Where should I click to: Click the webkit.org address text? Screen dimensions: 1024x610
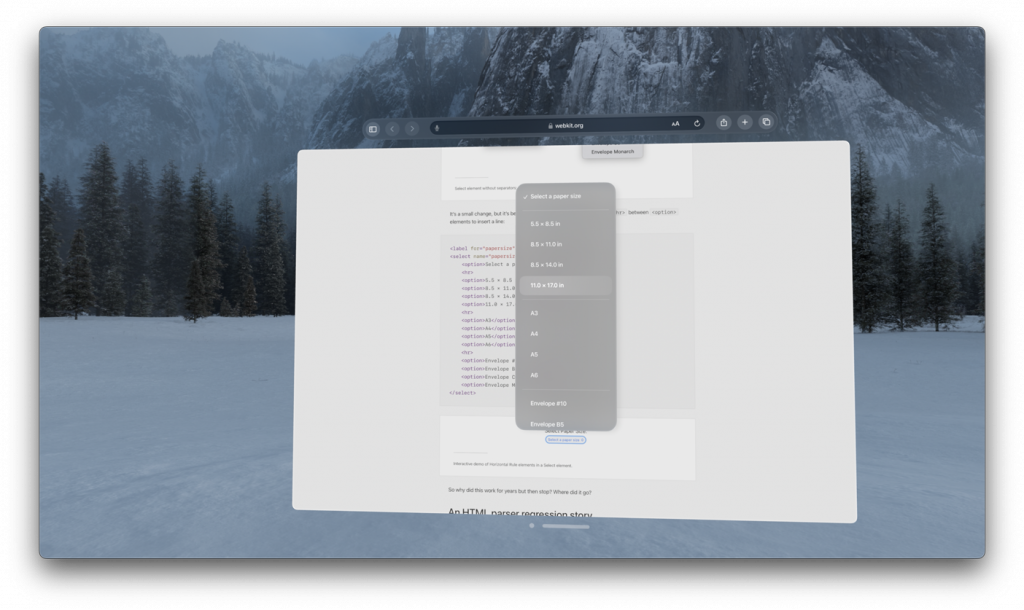click(570, 124)
